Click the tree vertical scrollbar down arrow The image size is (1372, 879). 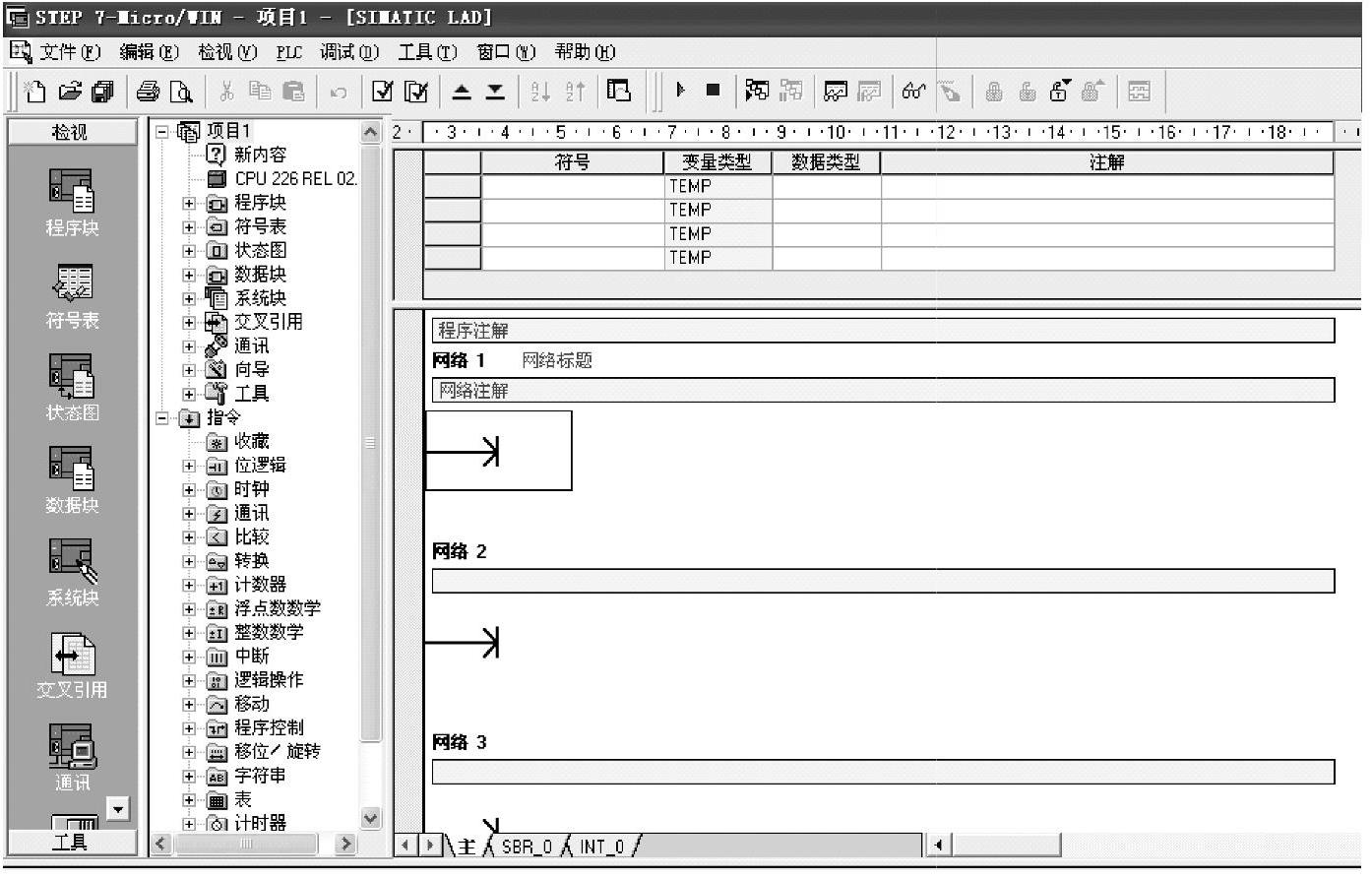point(371,817)
